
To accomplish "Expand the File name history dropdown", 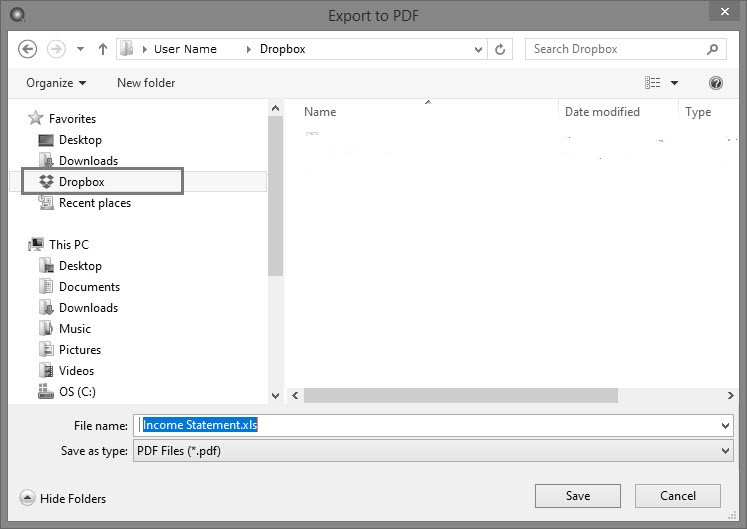I will tap(725, 425).
